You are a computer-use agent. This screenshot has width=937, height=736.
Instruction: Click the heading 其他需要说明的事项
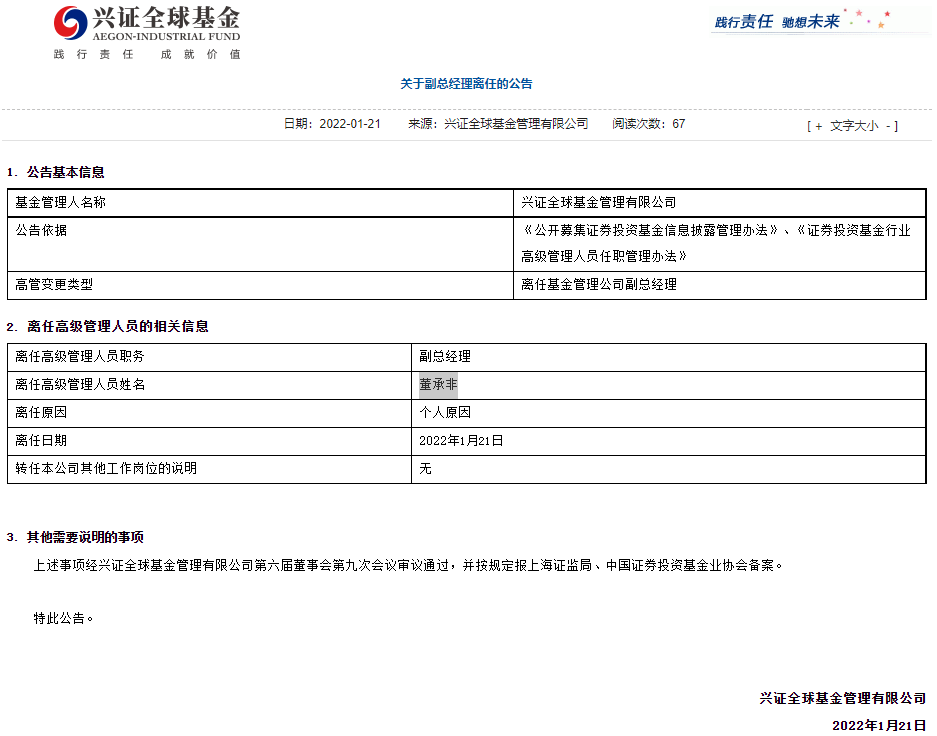click(x=85, y=538)
